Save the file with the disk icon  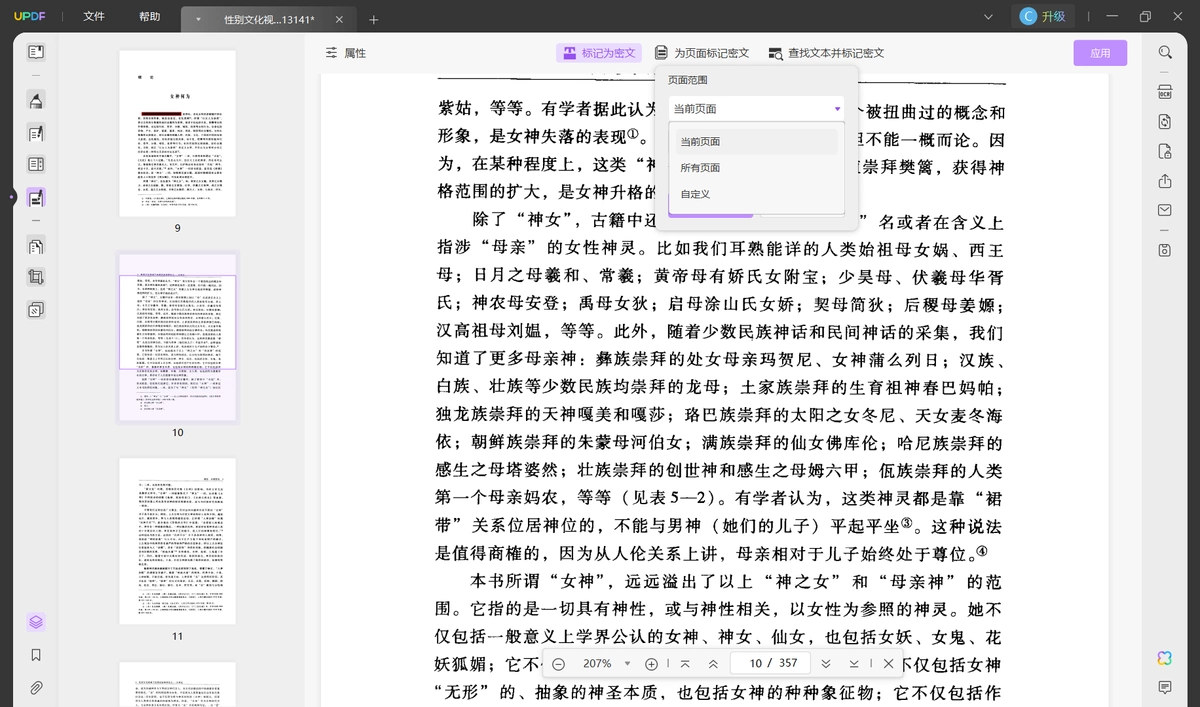point(1165,250)
